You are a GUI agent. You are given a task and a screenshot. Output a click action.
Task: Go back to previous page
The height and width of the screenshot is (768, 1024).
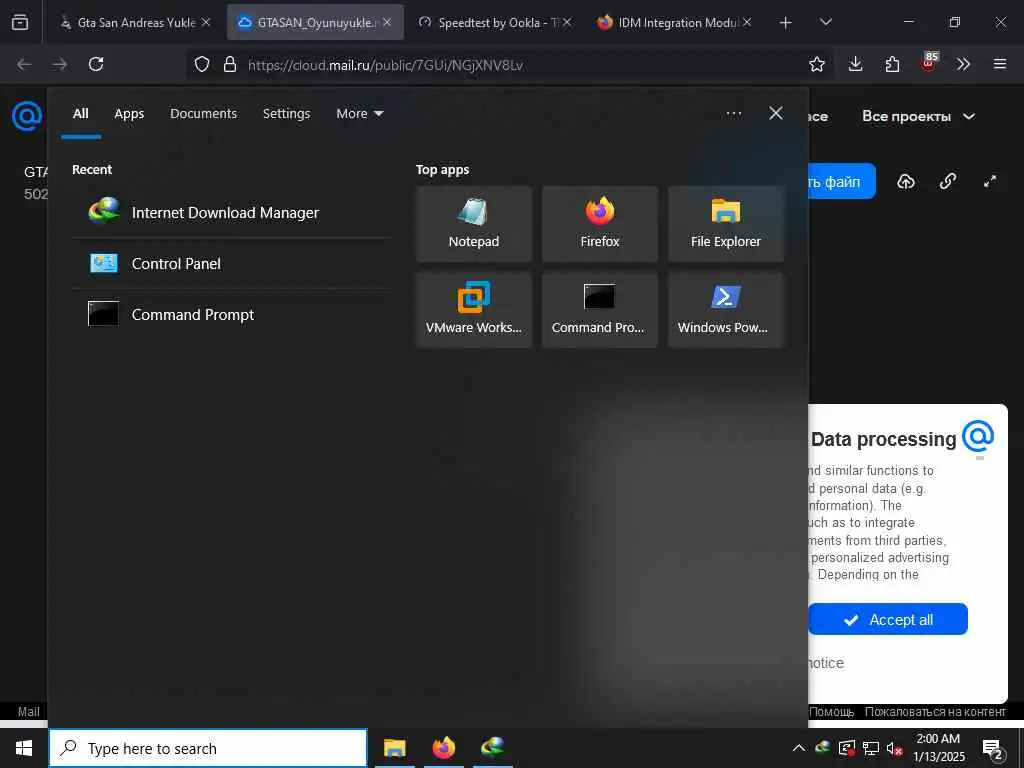pos(24,64)
